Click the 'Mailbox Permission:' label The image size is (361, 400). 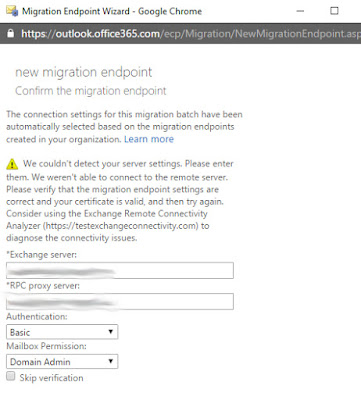click(x=46, y=346)
